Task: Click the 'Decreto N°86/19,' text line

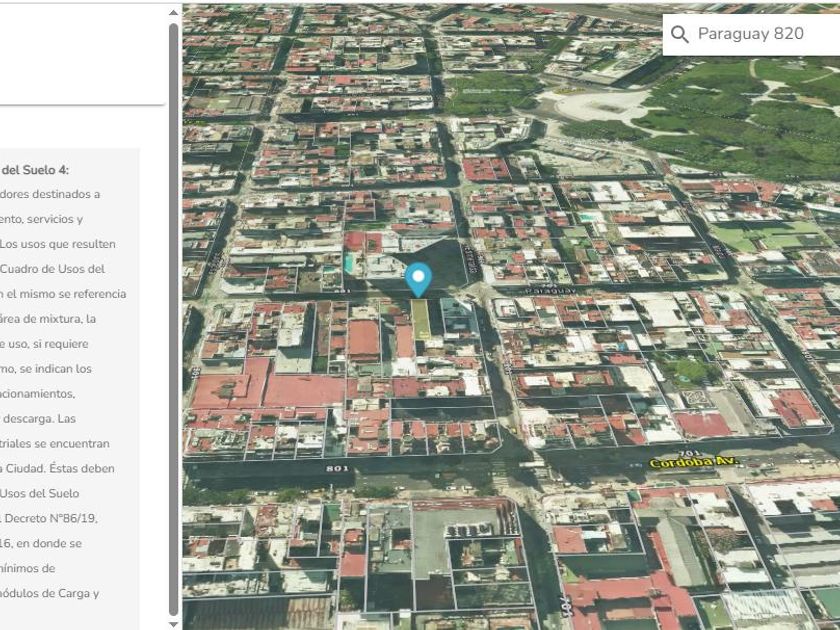Action: click(x=49, y=518)
